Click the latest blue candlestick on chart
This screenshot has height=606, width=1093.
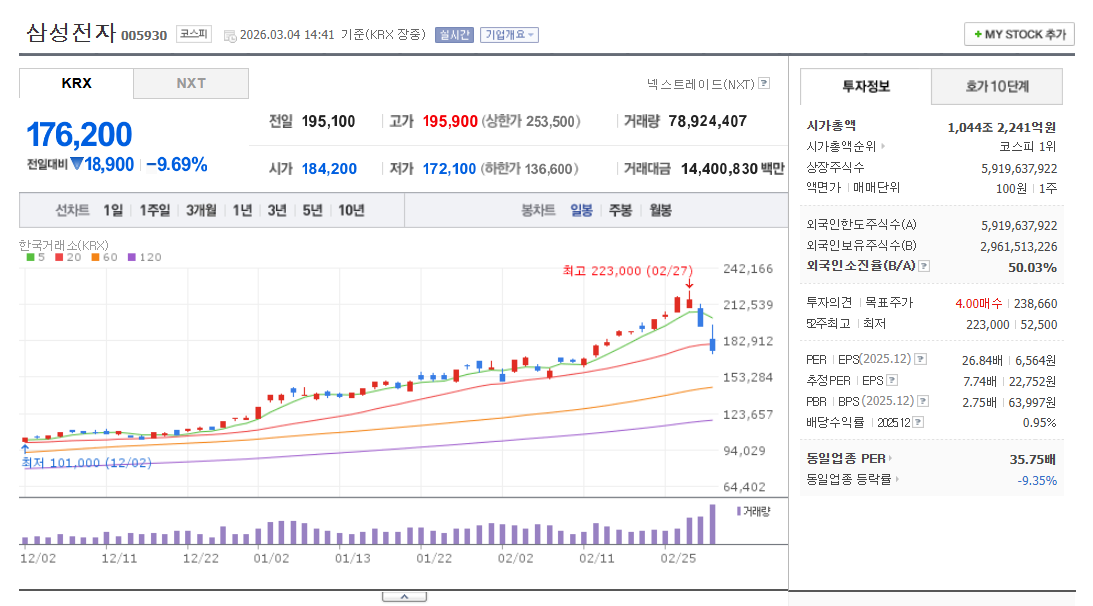[x=712, y=340]
